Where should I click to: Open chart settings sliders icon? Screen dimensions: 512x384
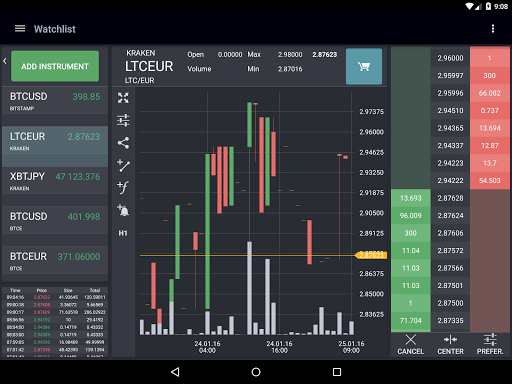coord(123,120)
